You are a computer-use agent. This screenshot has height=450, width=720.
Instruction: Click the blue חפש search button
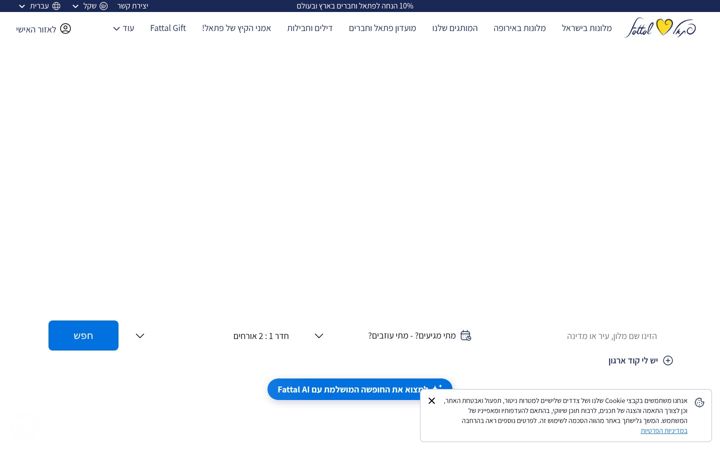pyautogui.click(x=84, y=336)
